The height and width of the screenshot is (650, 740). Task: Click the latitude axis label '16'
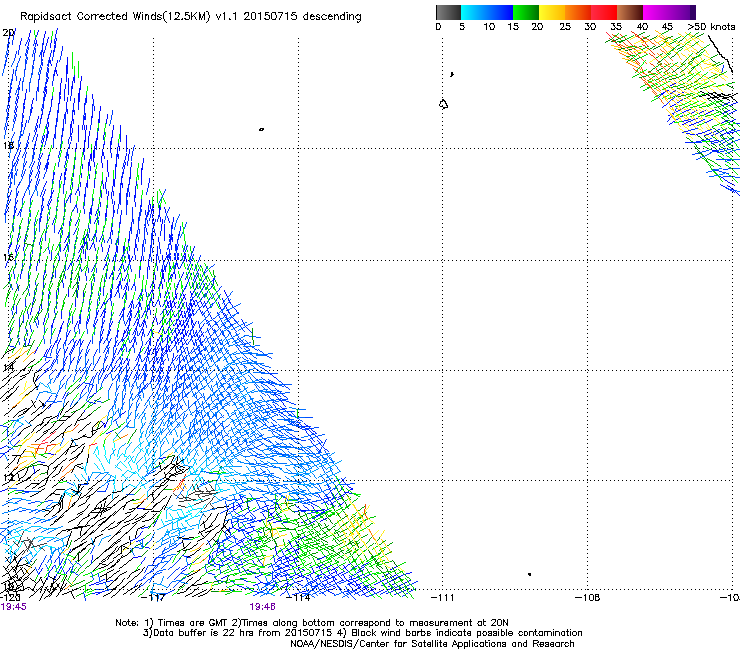[x=8, y=258]
